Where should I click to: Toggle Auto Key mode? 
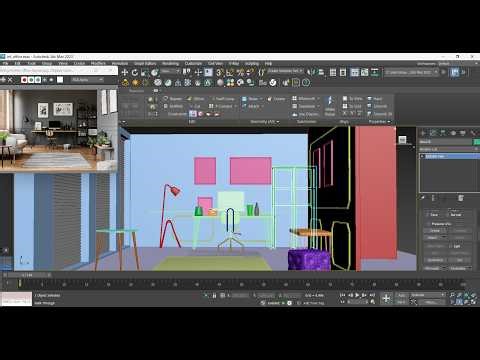point(402,295)
